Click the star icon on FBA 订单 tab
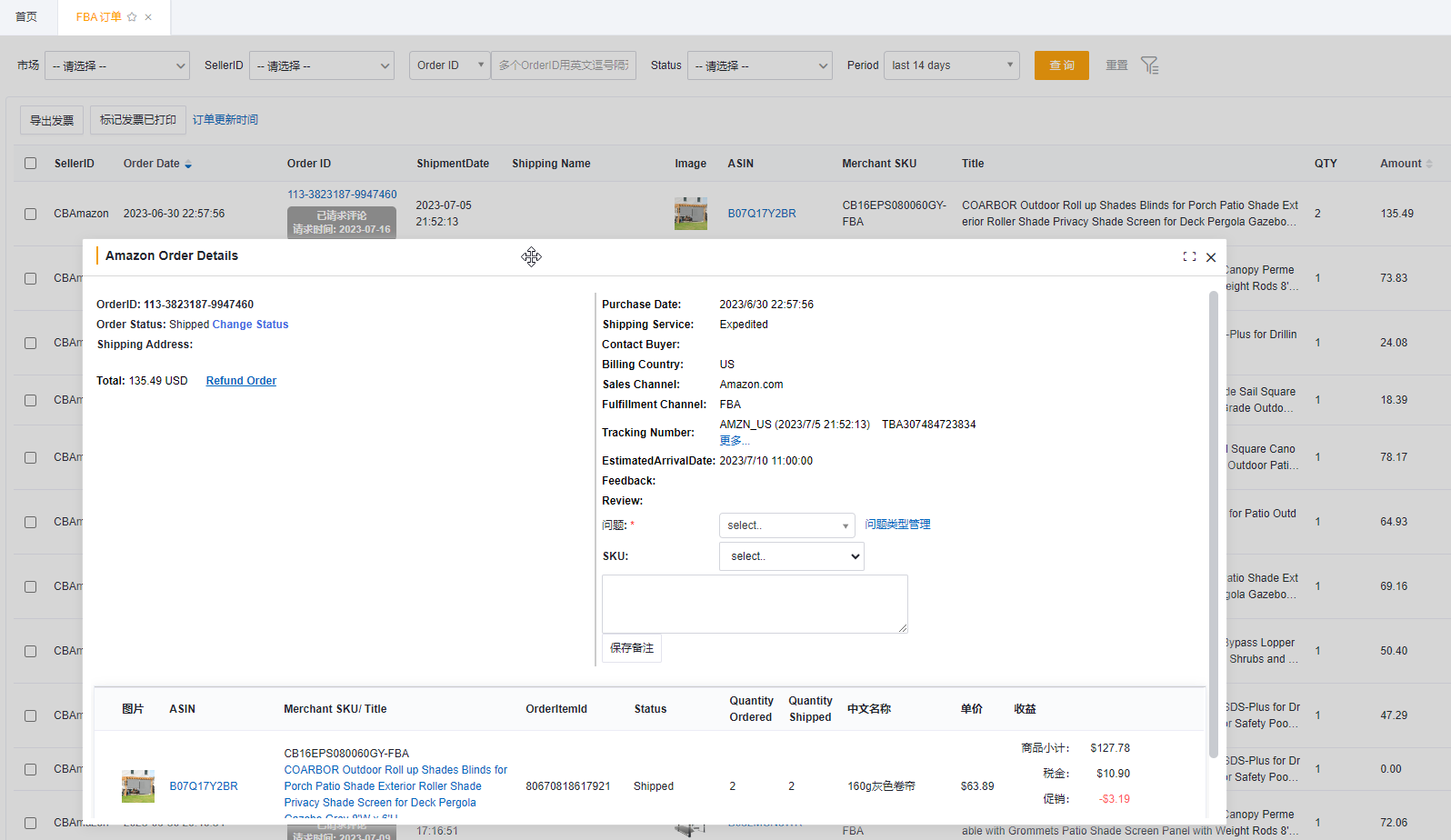Viewport: 1451px width, 840px height. point(132,17)
